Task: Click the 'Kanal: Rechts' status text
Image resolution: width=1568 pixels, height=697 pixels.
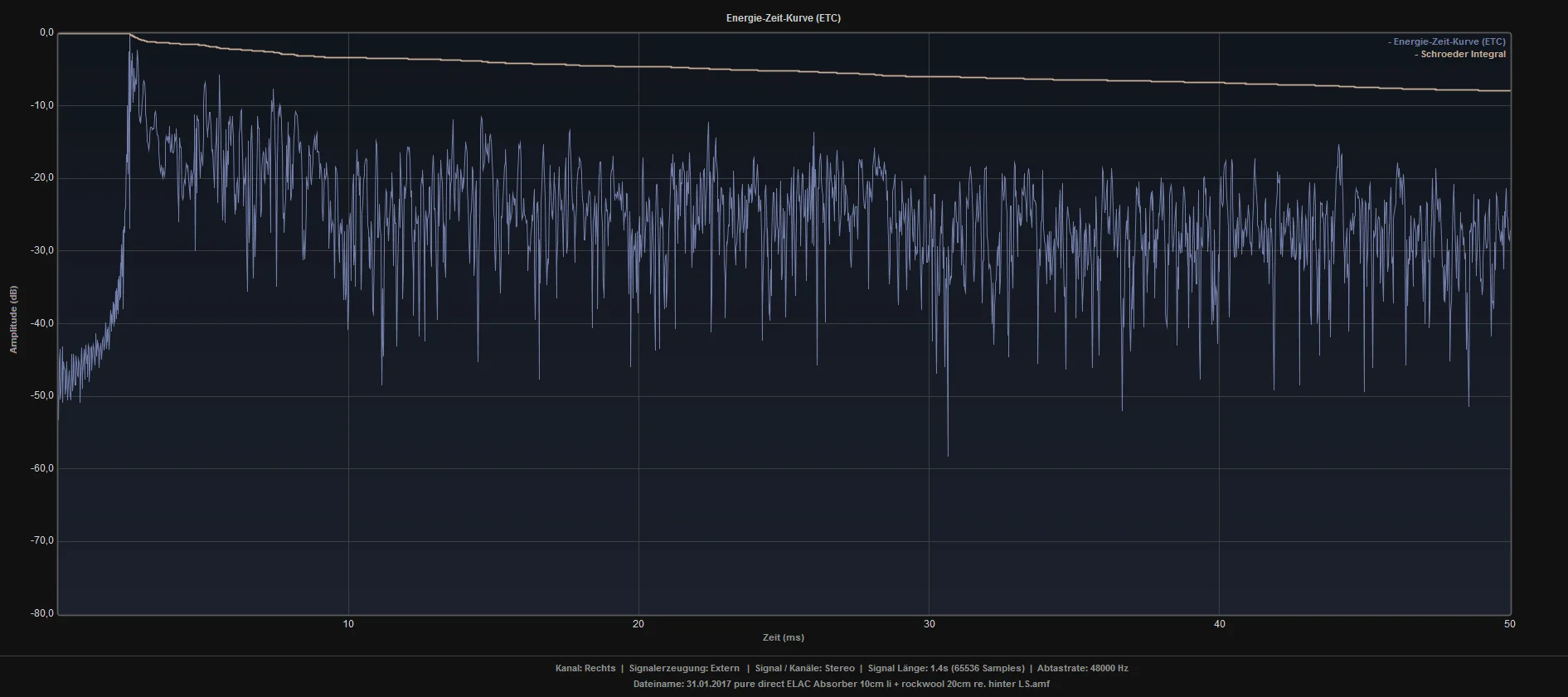Action: 585,668
